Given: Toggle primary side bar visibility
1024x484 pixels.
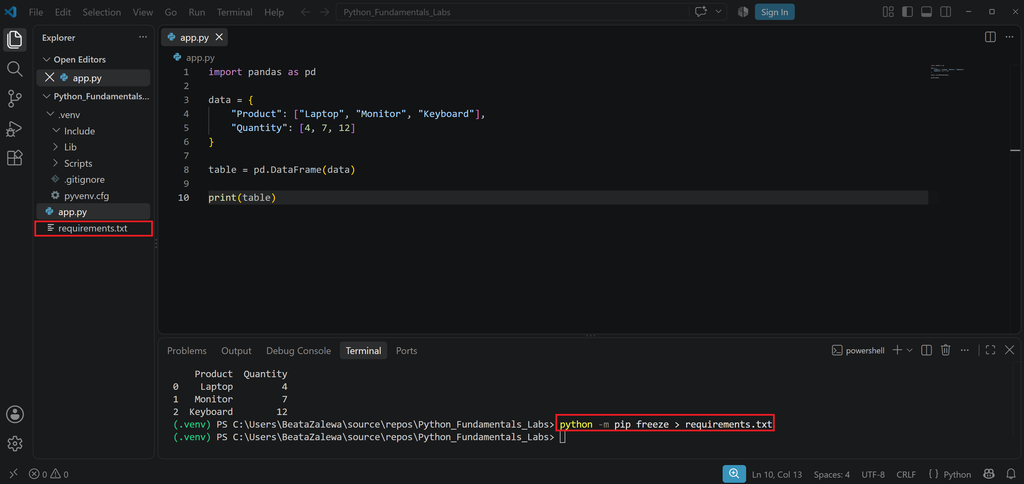Looking at the screenshot, I should pos(907,12).
